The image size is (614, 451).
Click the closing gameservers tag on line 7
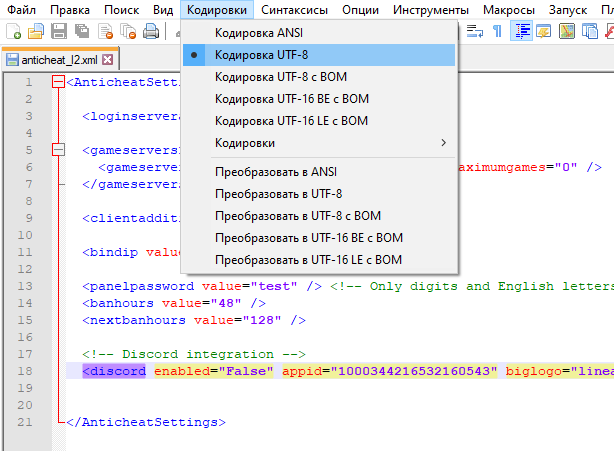coord(131,184)
